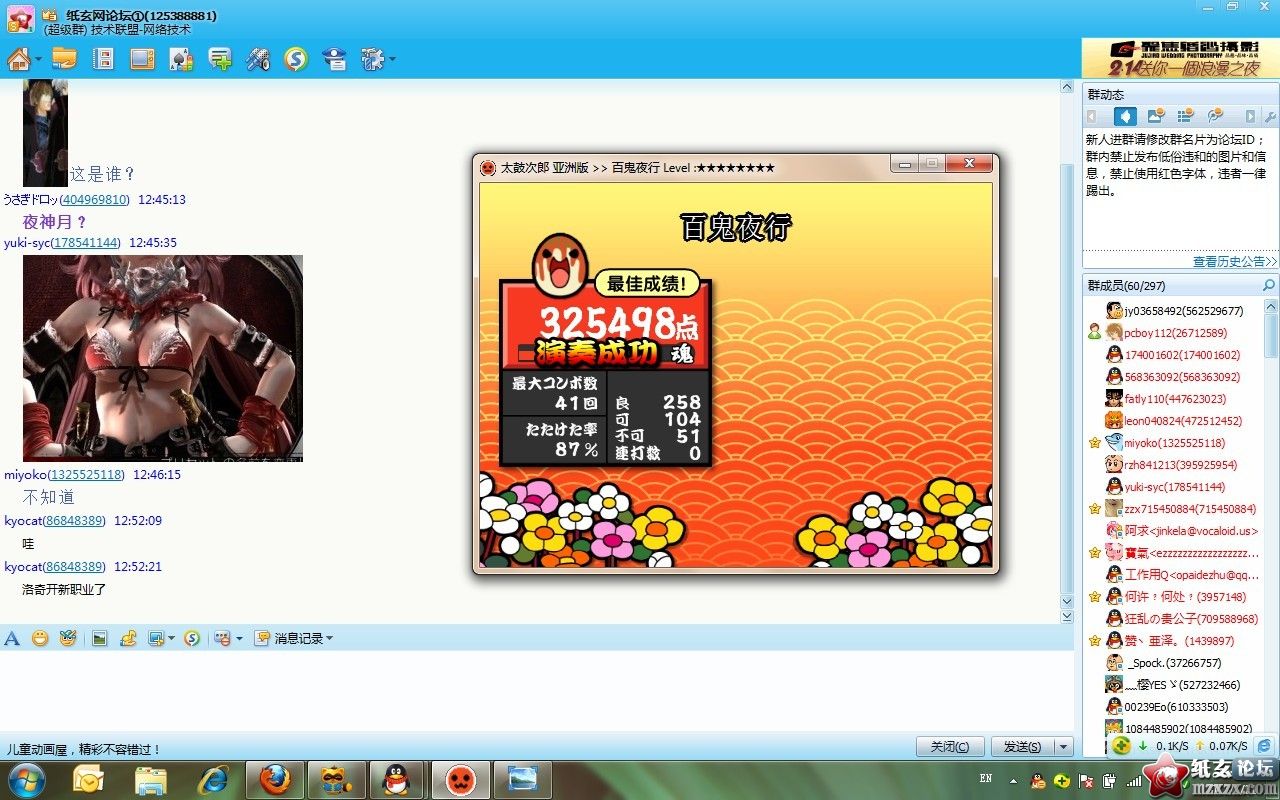Viewport: 1280px width, 800px height.
Task: Switch to Taiko red drum taskbar icon
Action: pyautogui.click(x=460, y=779)
